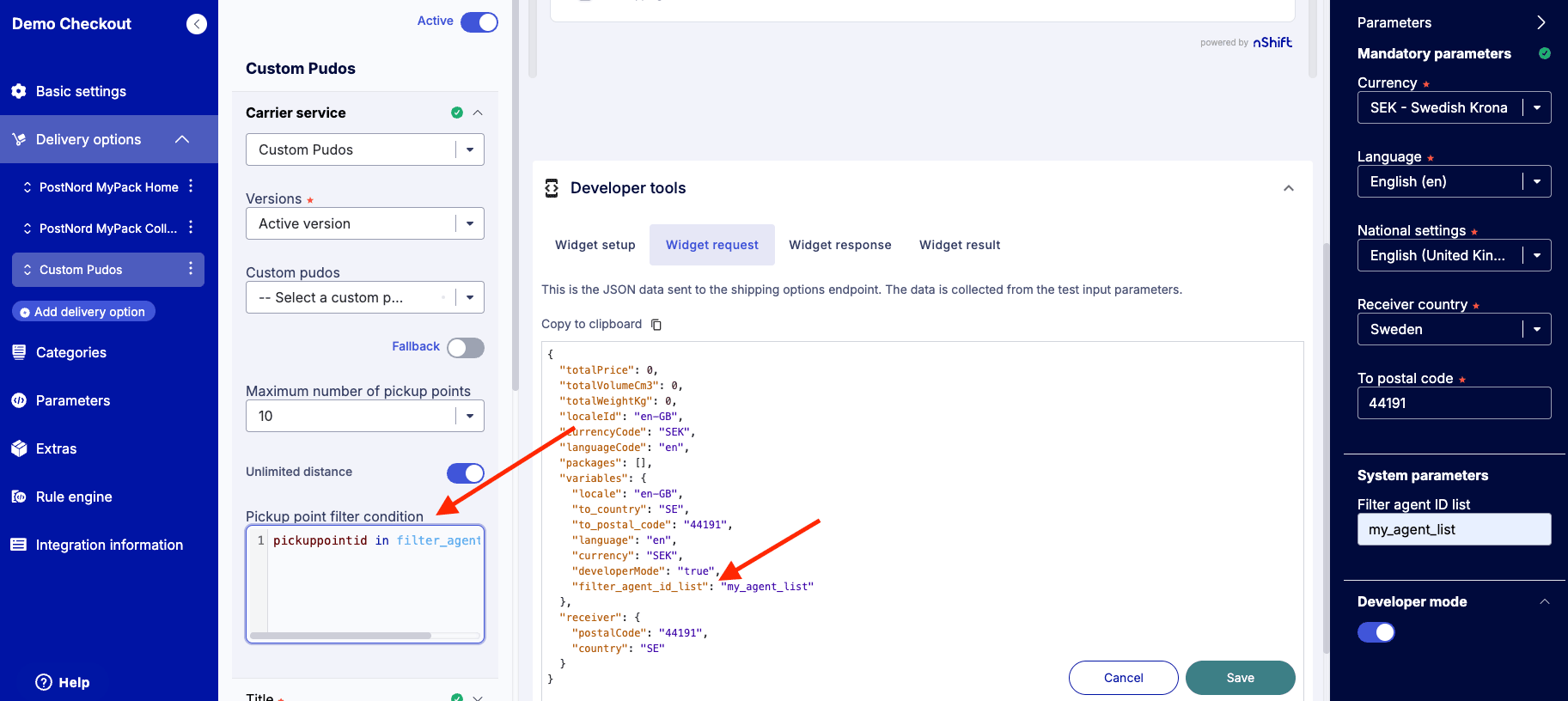Collapse sidebar with the back arrow icon
The height and width of the screenshot is (701, 1568).
click(x=197, y=24)
